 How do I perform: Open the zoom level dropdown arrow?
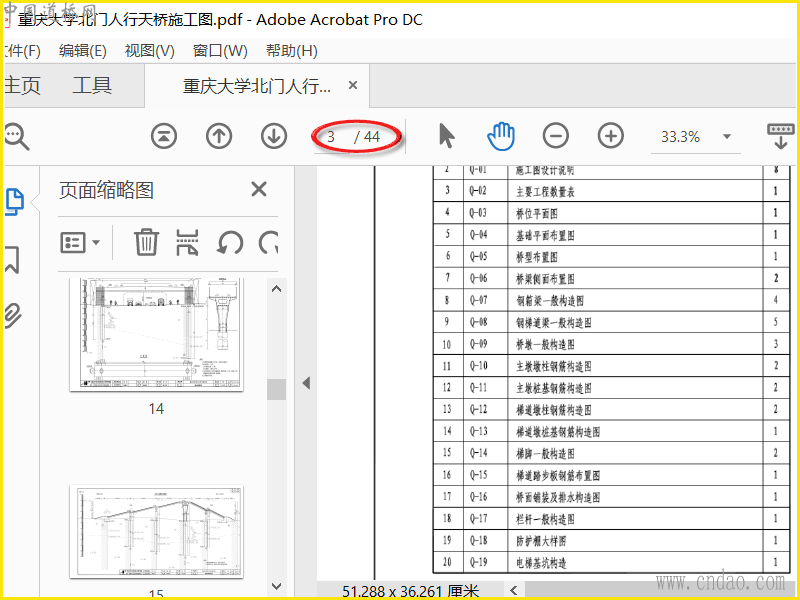727,137
